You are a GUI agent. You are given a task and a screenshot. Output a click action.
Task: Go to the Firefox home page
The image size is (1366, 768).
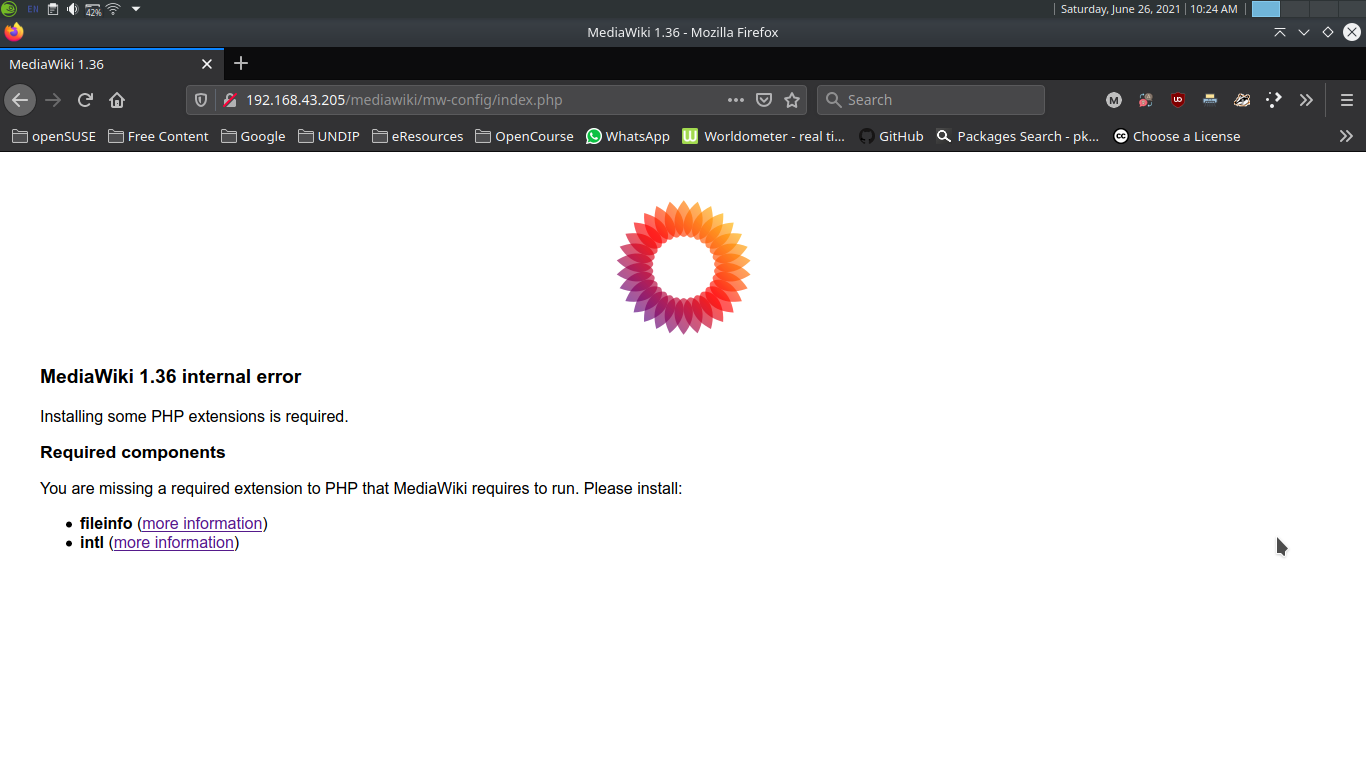(117, 100)
